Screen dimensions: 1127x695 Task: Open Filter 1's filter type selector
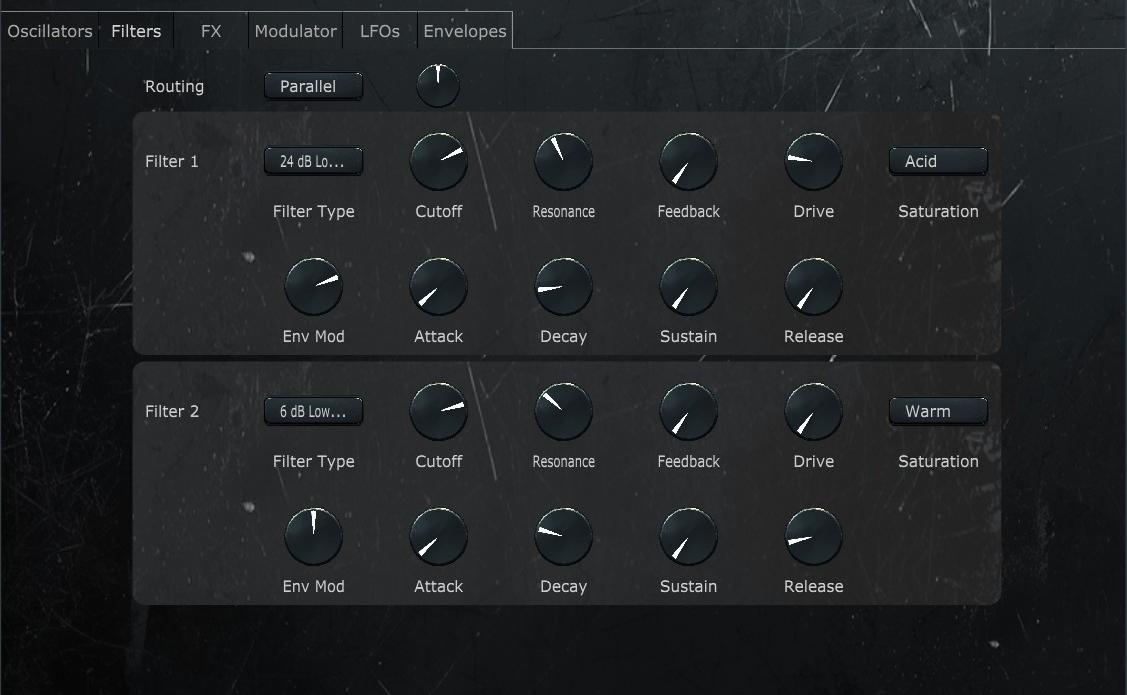[x=313, y=161]
